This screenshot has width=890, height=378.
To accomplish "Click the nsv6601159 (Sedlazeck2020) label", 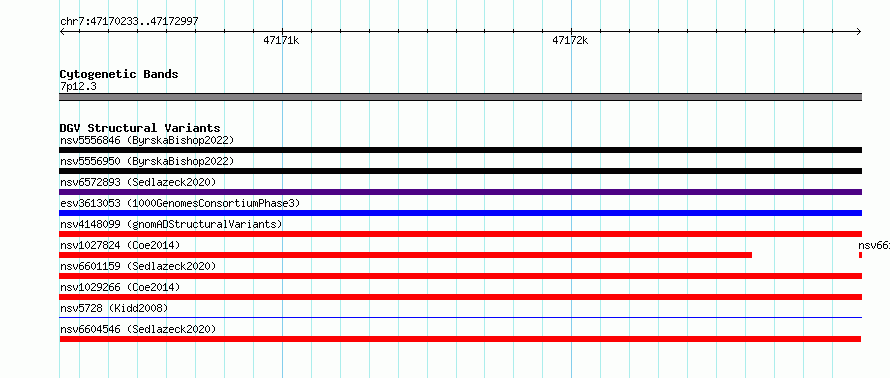I will [138, 266].
